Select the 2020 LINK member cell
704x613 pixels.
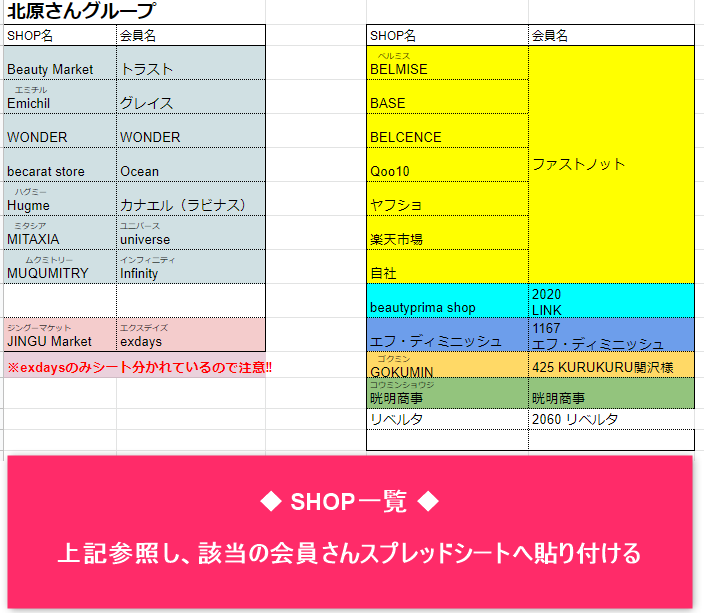click(x=612, y=300)
